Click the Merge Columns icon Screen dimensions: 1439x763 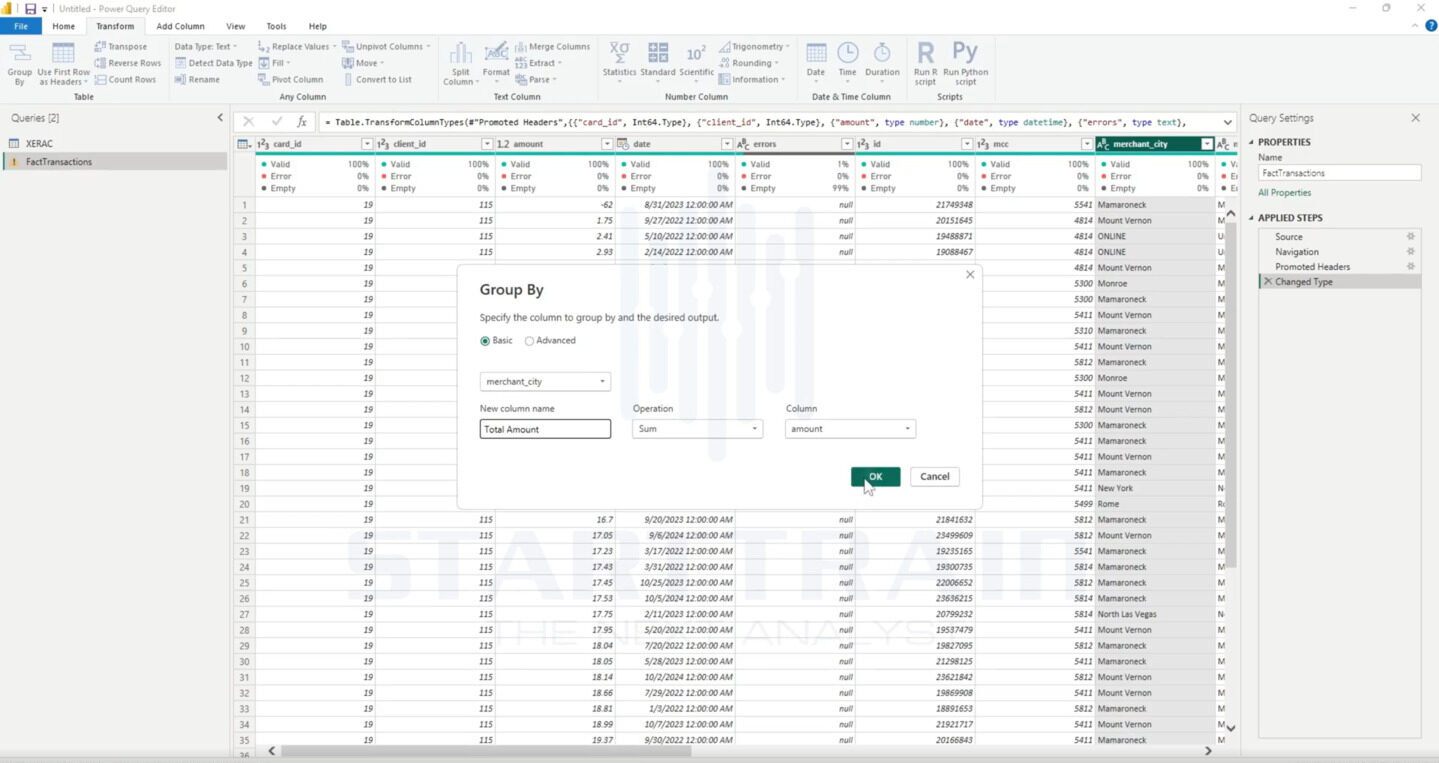click(x=552, y=47)
